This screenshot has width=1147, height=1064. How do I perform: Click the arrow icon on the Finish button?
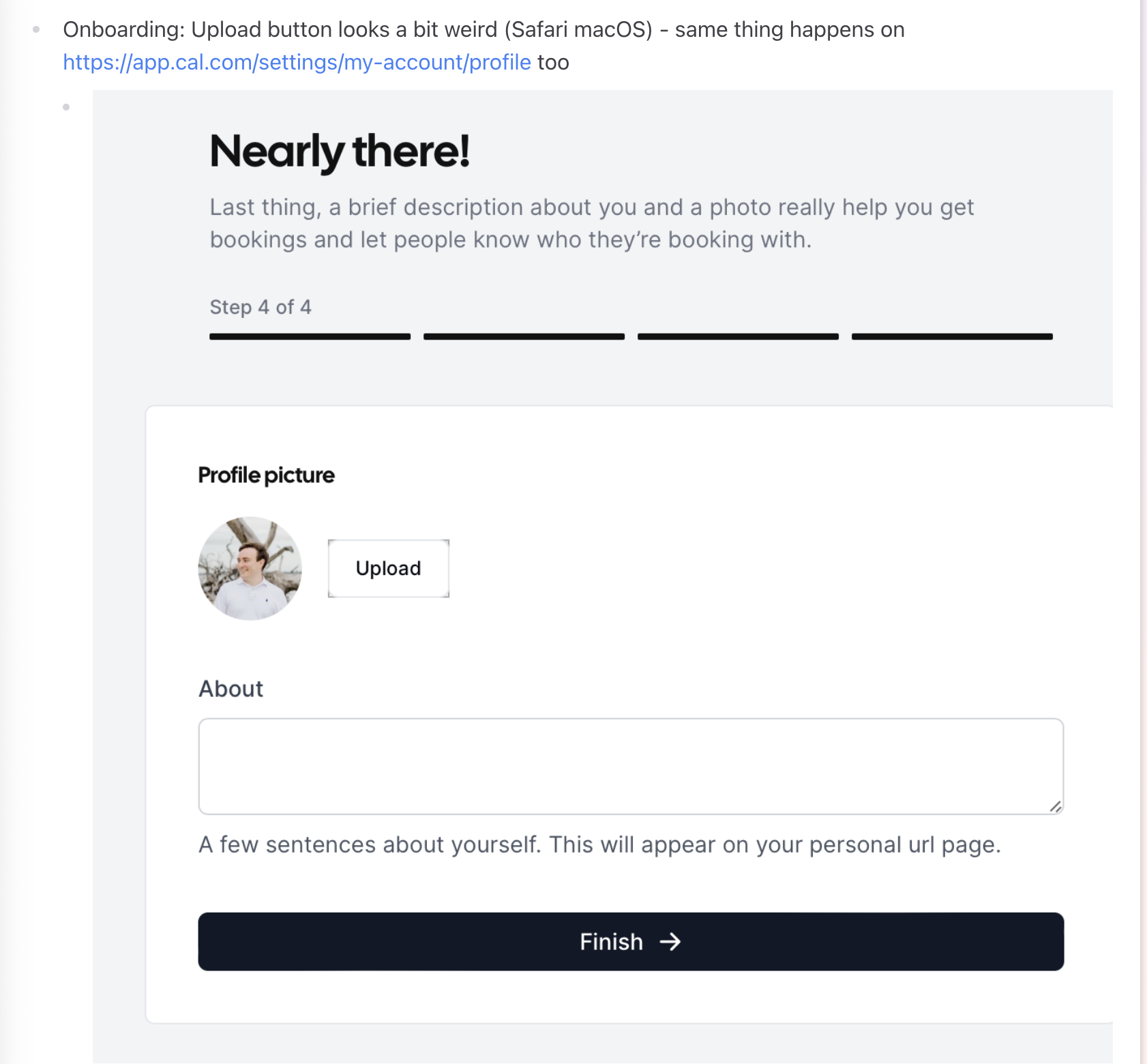[672, 942]
